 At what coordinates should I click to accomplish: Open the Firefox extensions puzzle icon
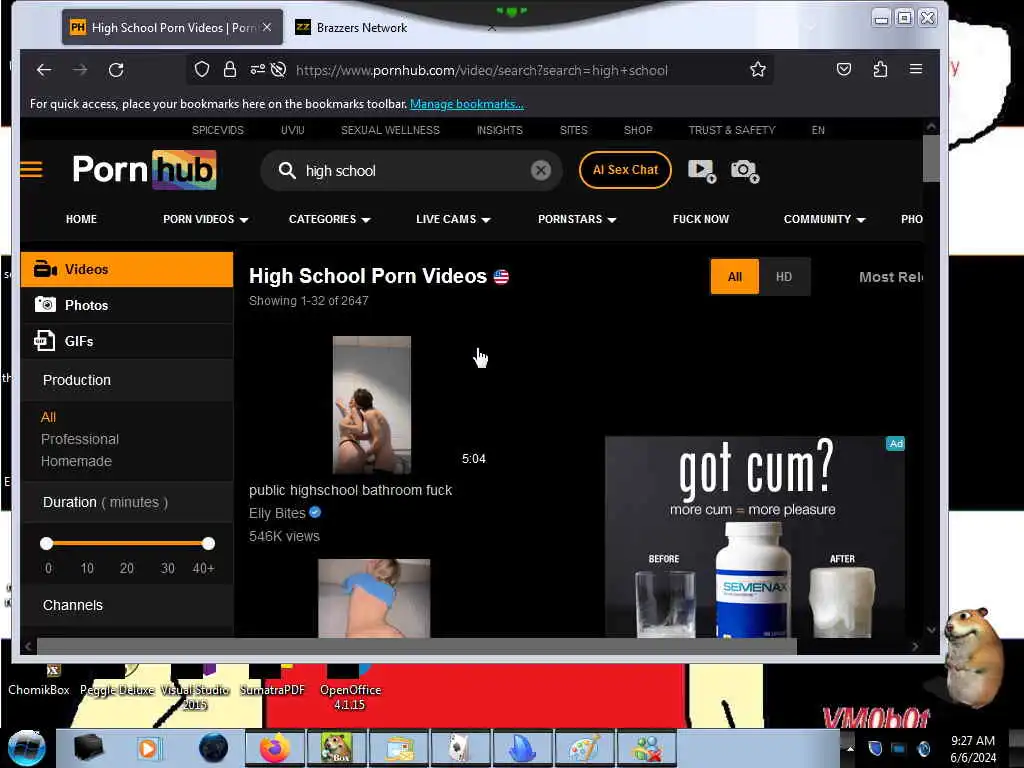tap(880, 69)
